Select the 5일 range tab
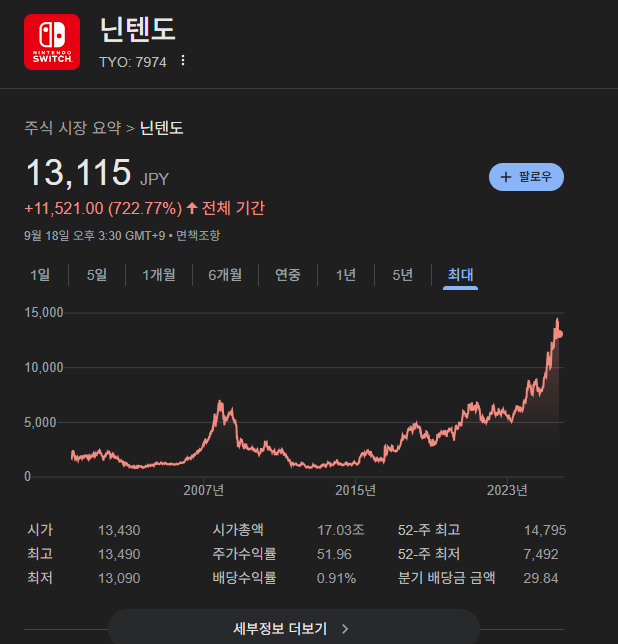 click(x=96, y=275)
